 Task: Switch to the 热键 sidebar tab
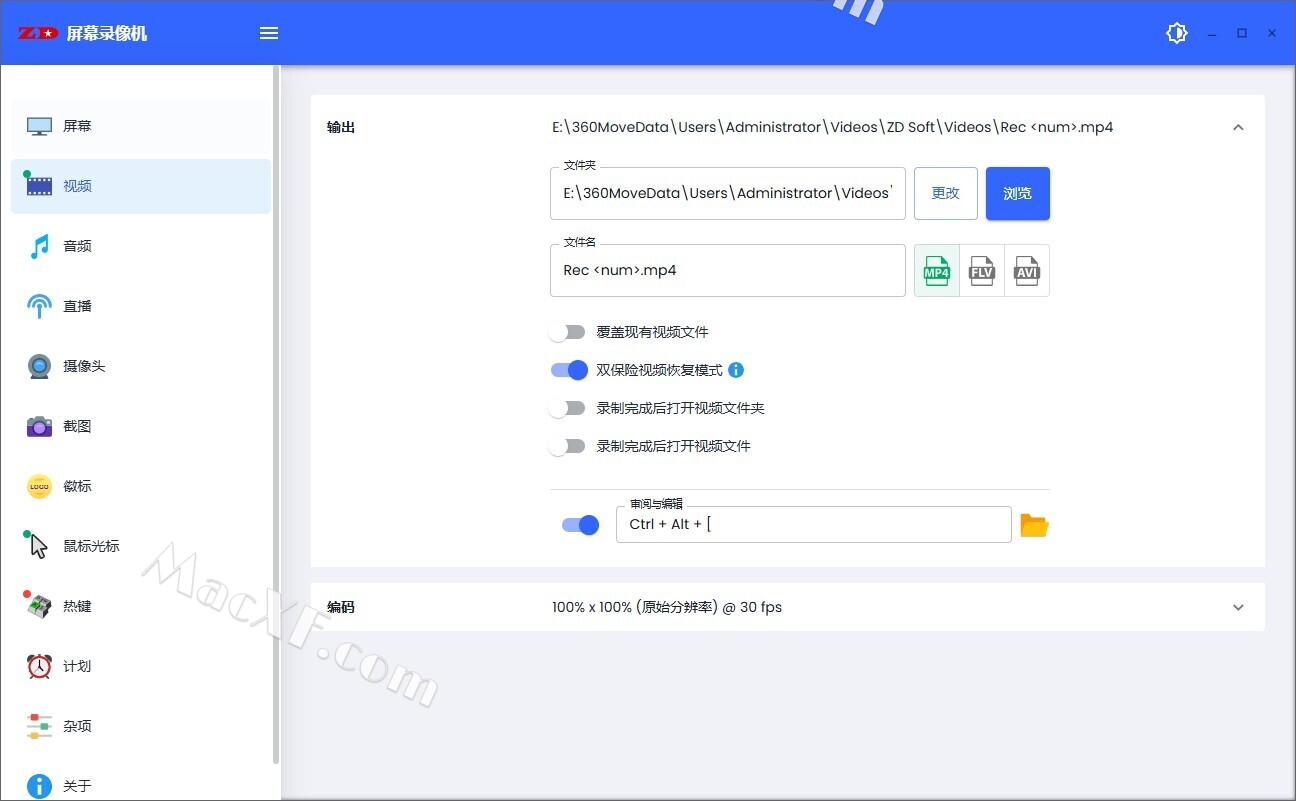(77, 606)
